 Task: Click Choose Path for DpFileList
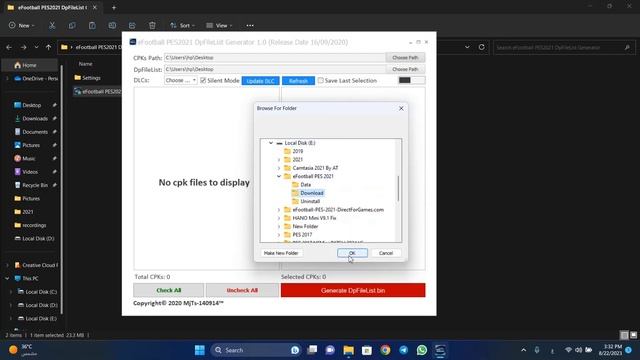(405, 69)
